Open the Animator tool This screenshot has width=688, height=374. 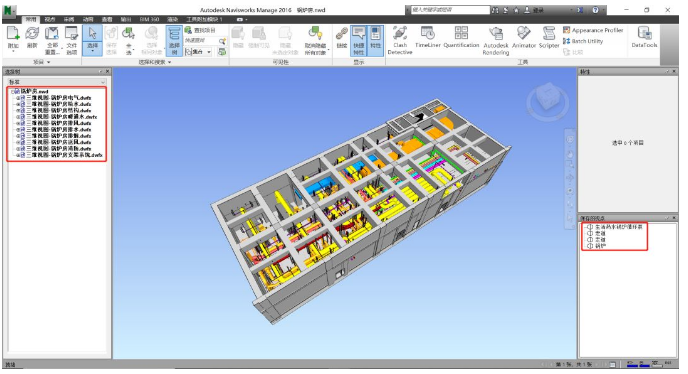pyautogui.click(x=524, y=37)
